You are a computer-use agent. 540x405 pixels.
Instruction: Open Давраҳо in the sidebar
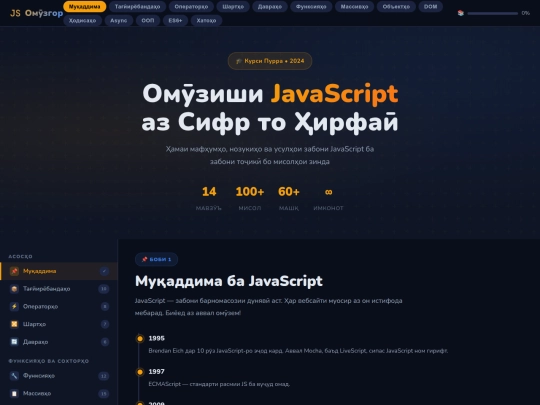pos(59,342)
